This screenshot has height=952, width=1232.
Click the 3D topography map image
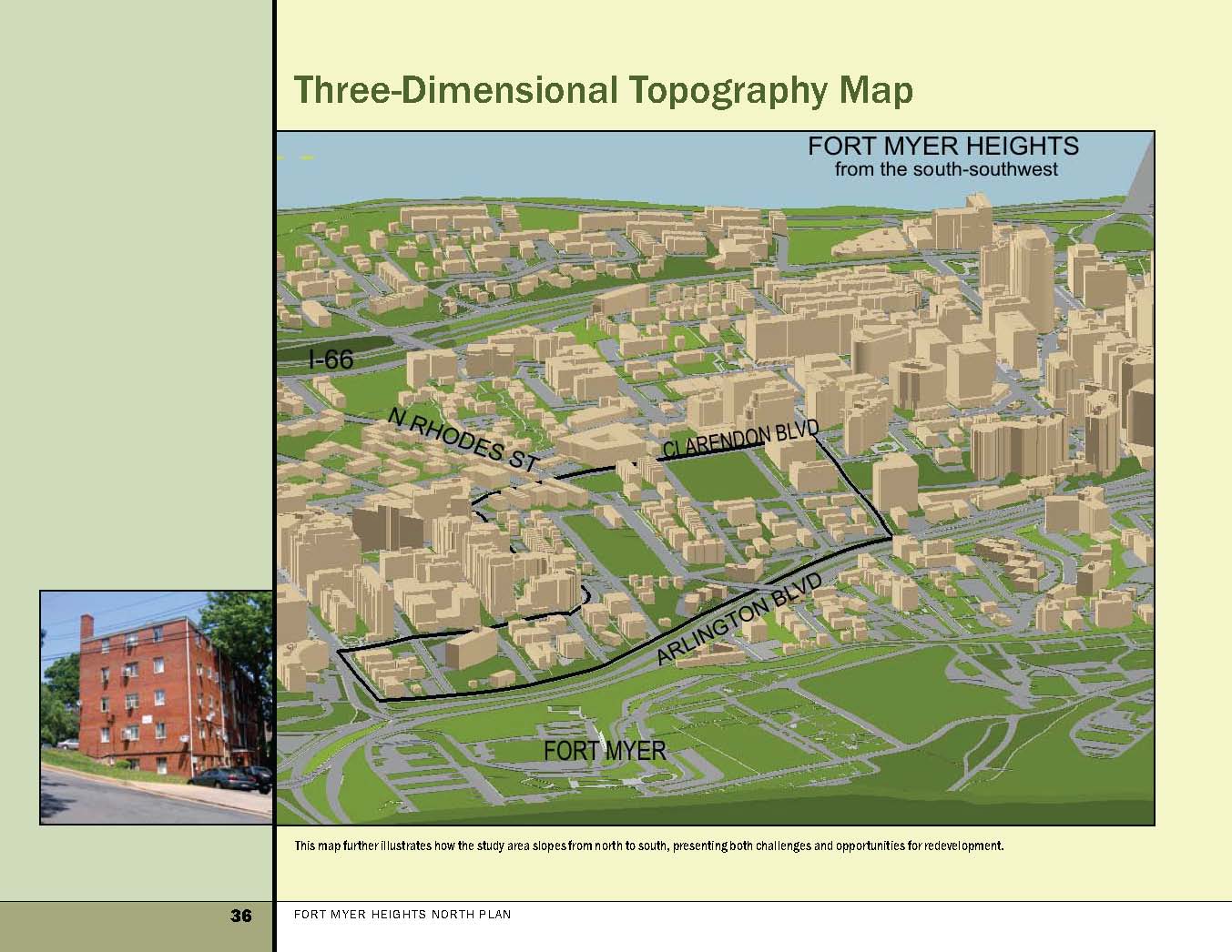click(x=715, y=478)
